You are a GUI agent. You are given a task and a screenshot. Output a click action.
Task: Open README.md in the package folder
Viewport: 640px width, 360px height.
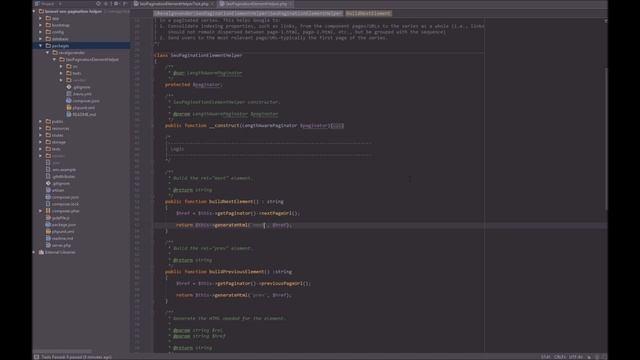pos(84,115)
